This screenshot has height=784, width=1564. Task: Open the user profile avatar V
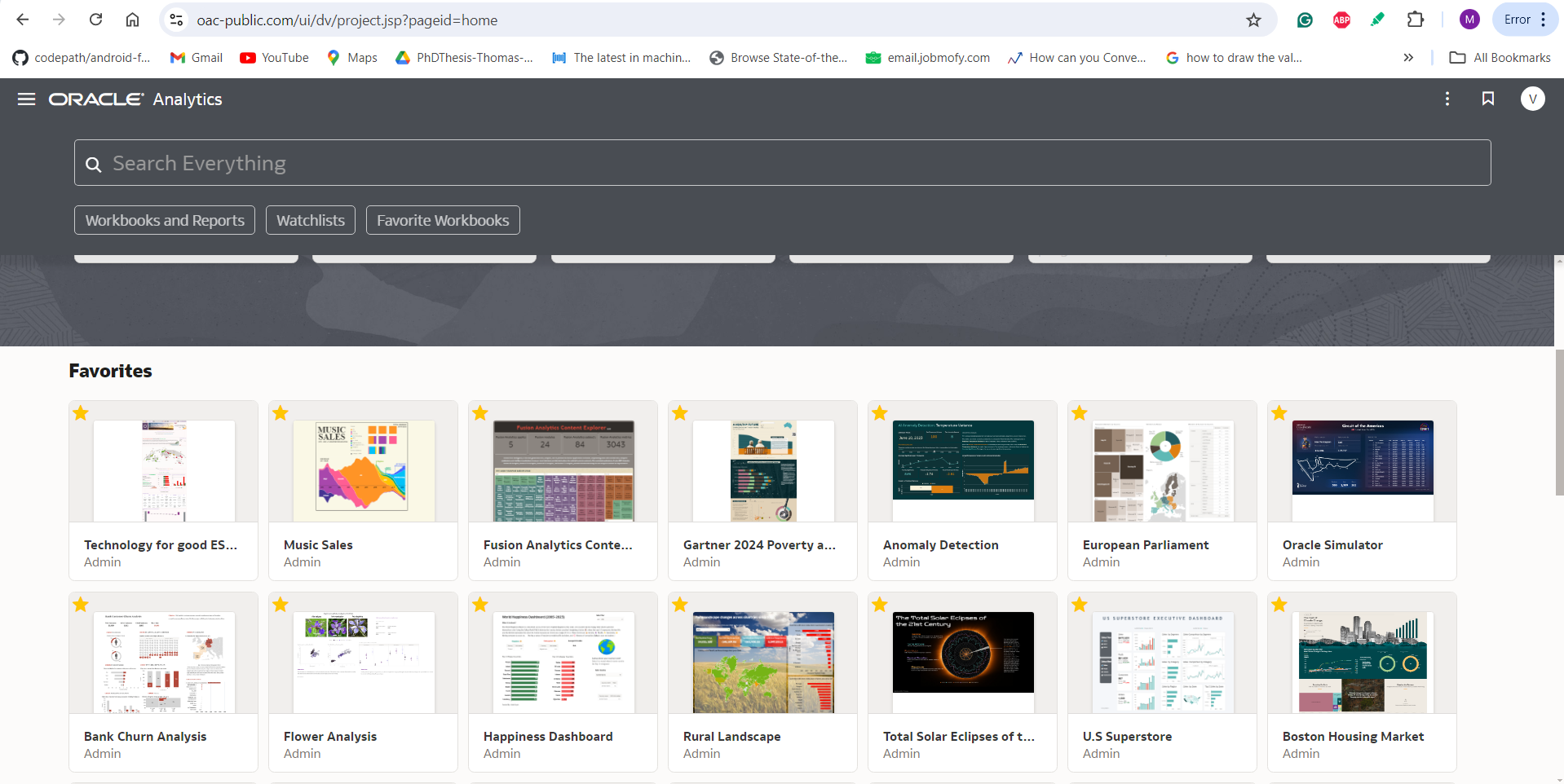click(1533, 99)
